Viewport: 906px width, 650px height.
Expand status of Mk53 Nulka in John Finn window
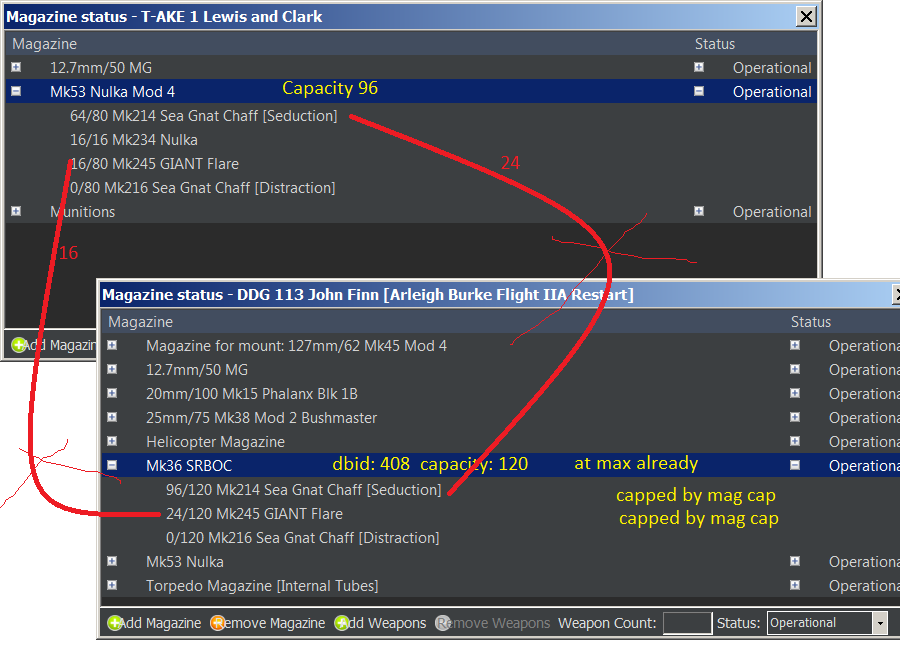(x=795, y=561)
